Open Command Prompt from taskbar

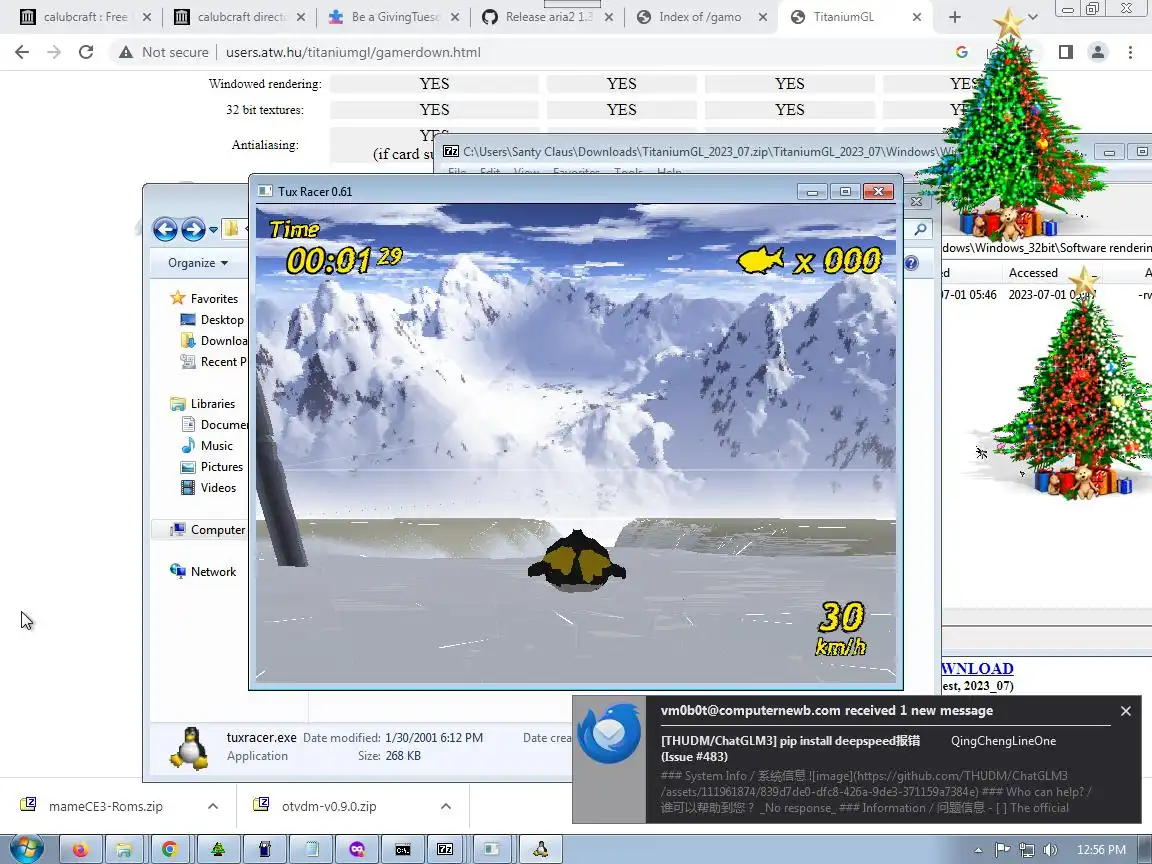tap(403, 850)
